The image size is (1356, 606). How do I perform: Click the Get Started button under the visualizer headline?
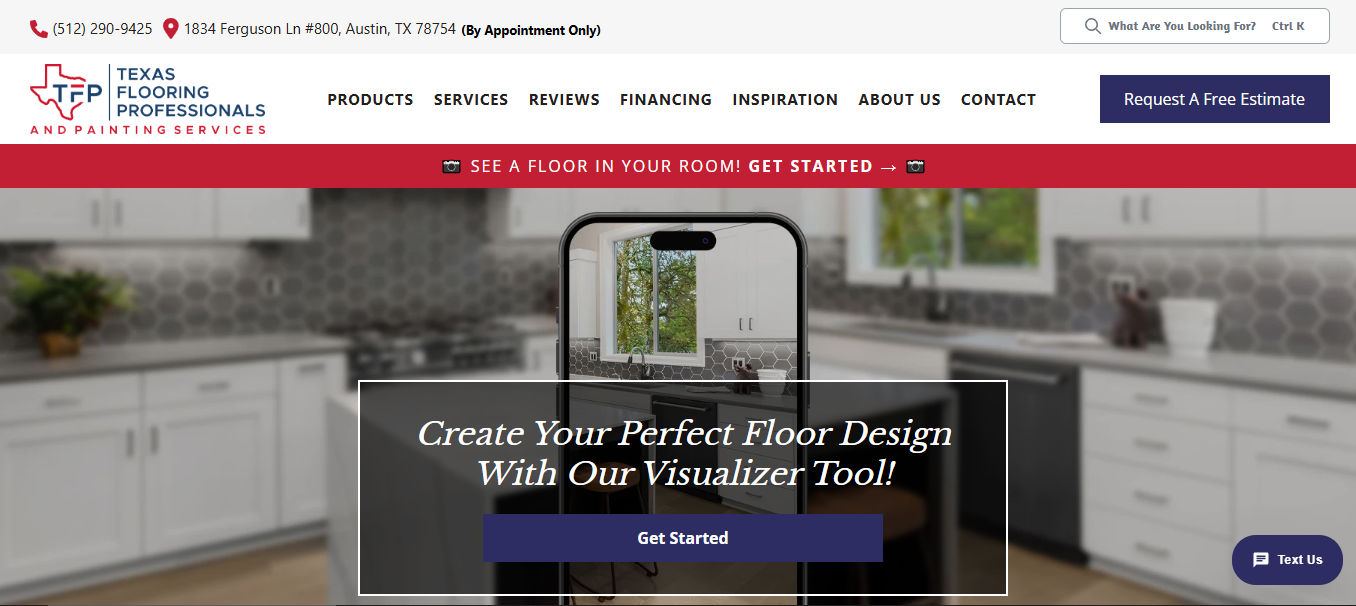pyautogui.click(x=683, y=538)
